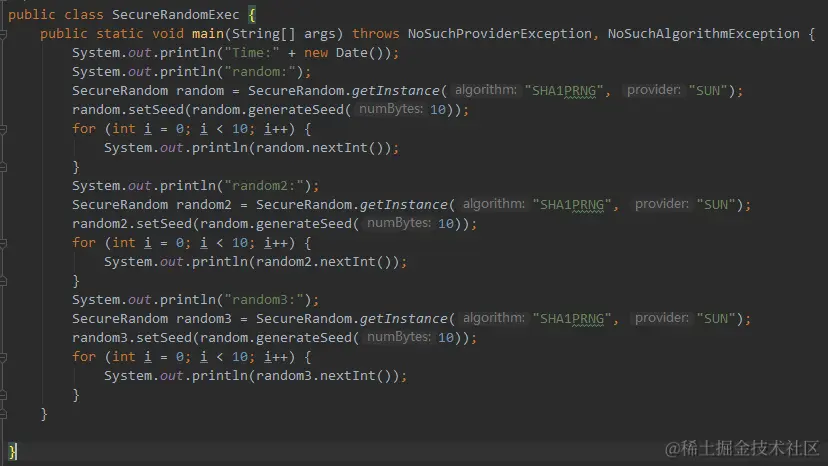This screenshot has height=466, width=828.
Task: Click the "random2:" string literal
Action: [264, 186]
